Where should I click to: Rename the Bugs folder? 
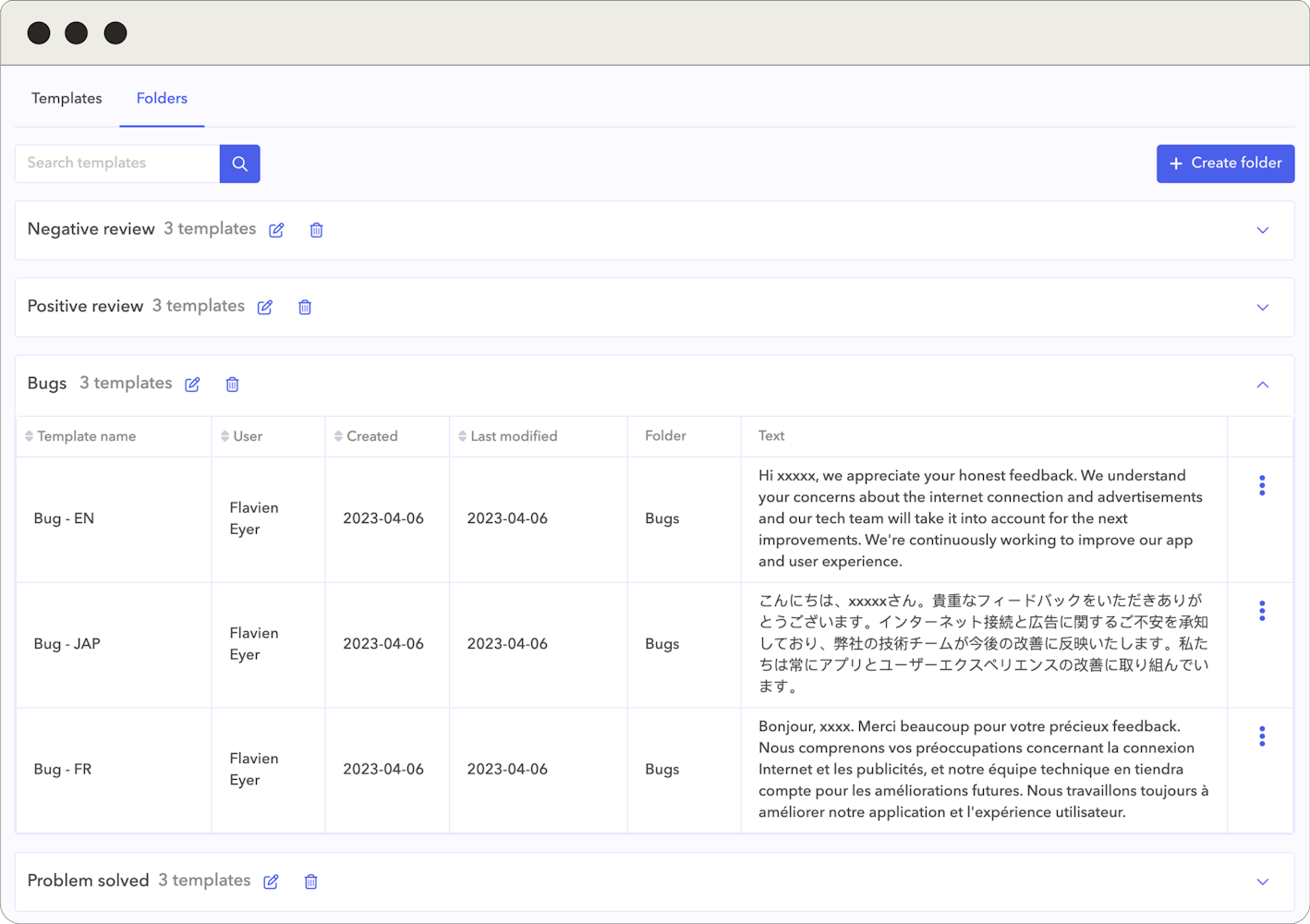click(x=192, y=383)
